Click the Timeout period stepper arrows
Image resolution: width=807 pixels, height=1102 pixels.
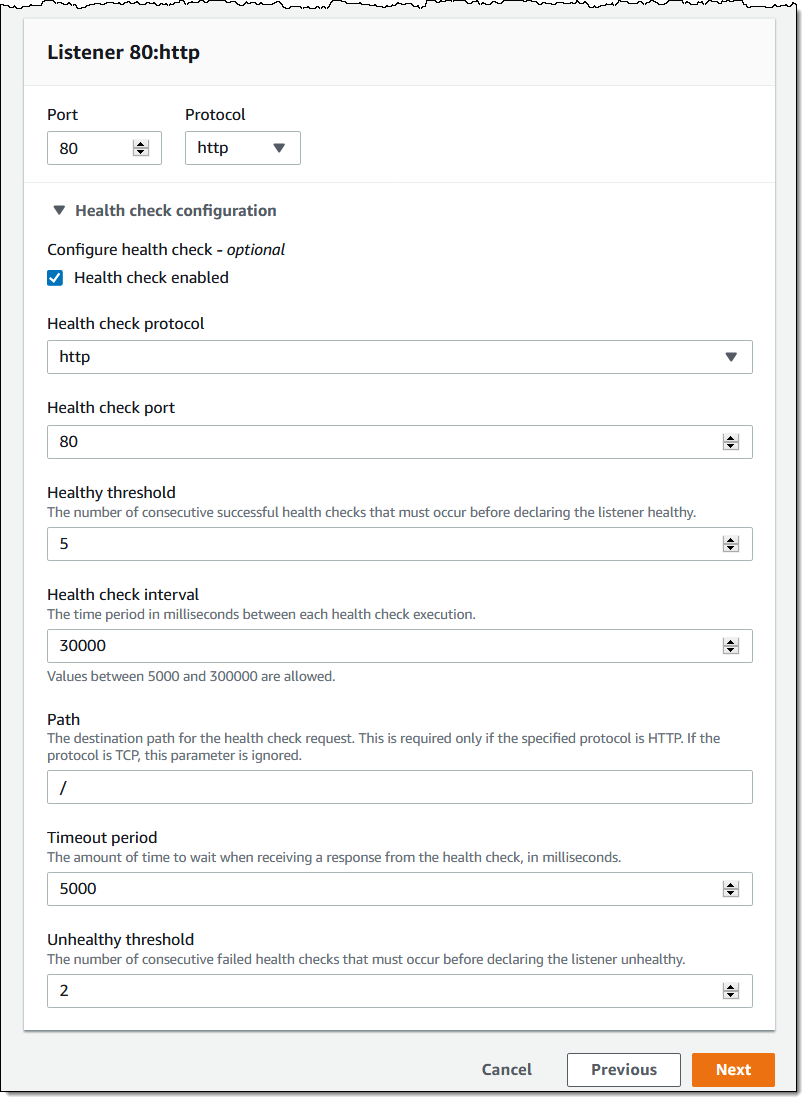point(730,889)
